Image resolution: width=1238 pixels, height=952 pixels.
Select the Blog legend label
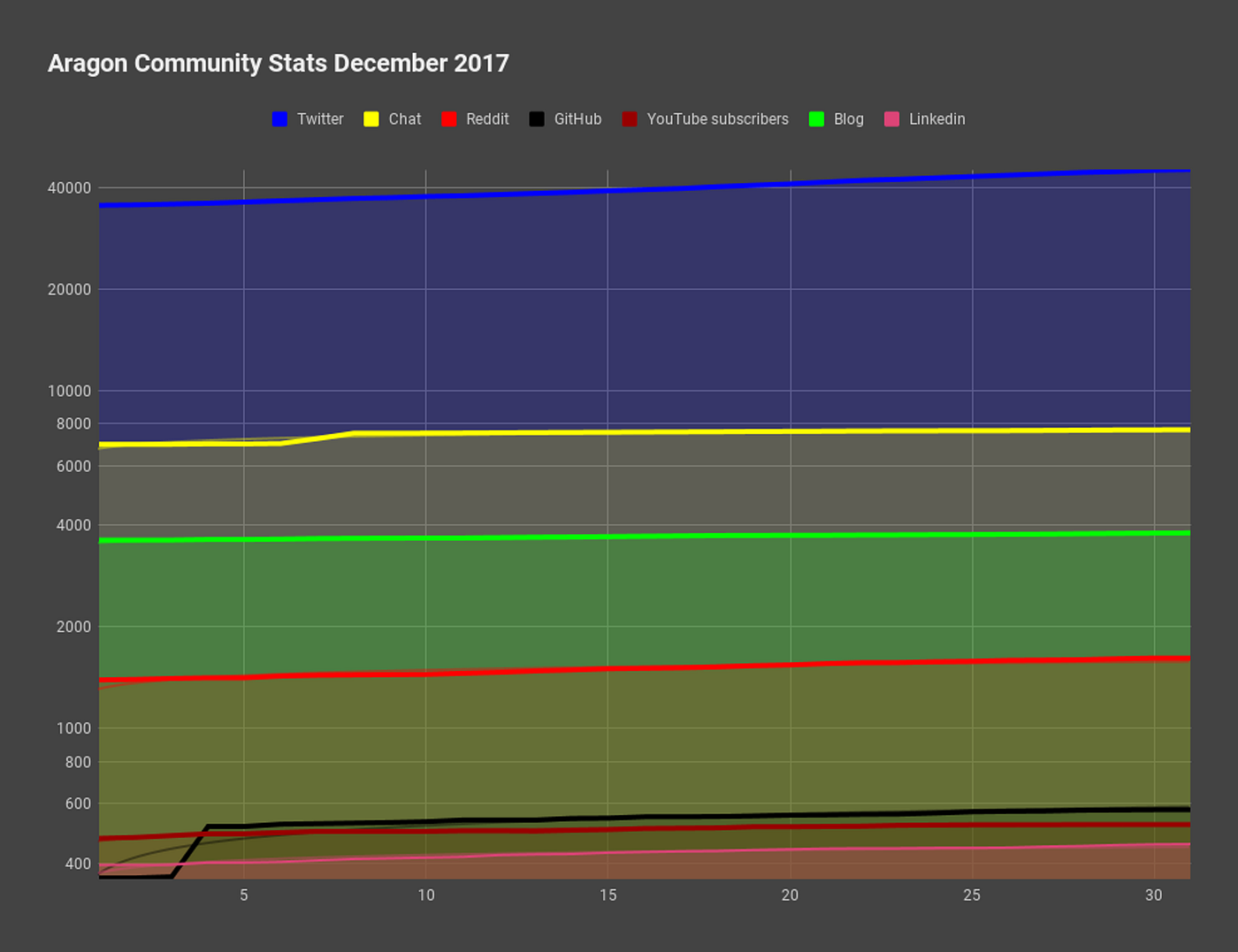coord(849,119)
